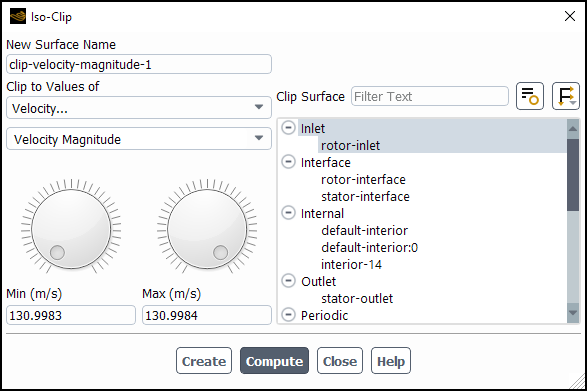Click the Inlet group label
Screen dimensions: 587x391
pyautogui.click(x=313, y=128)
